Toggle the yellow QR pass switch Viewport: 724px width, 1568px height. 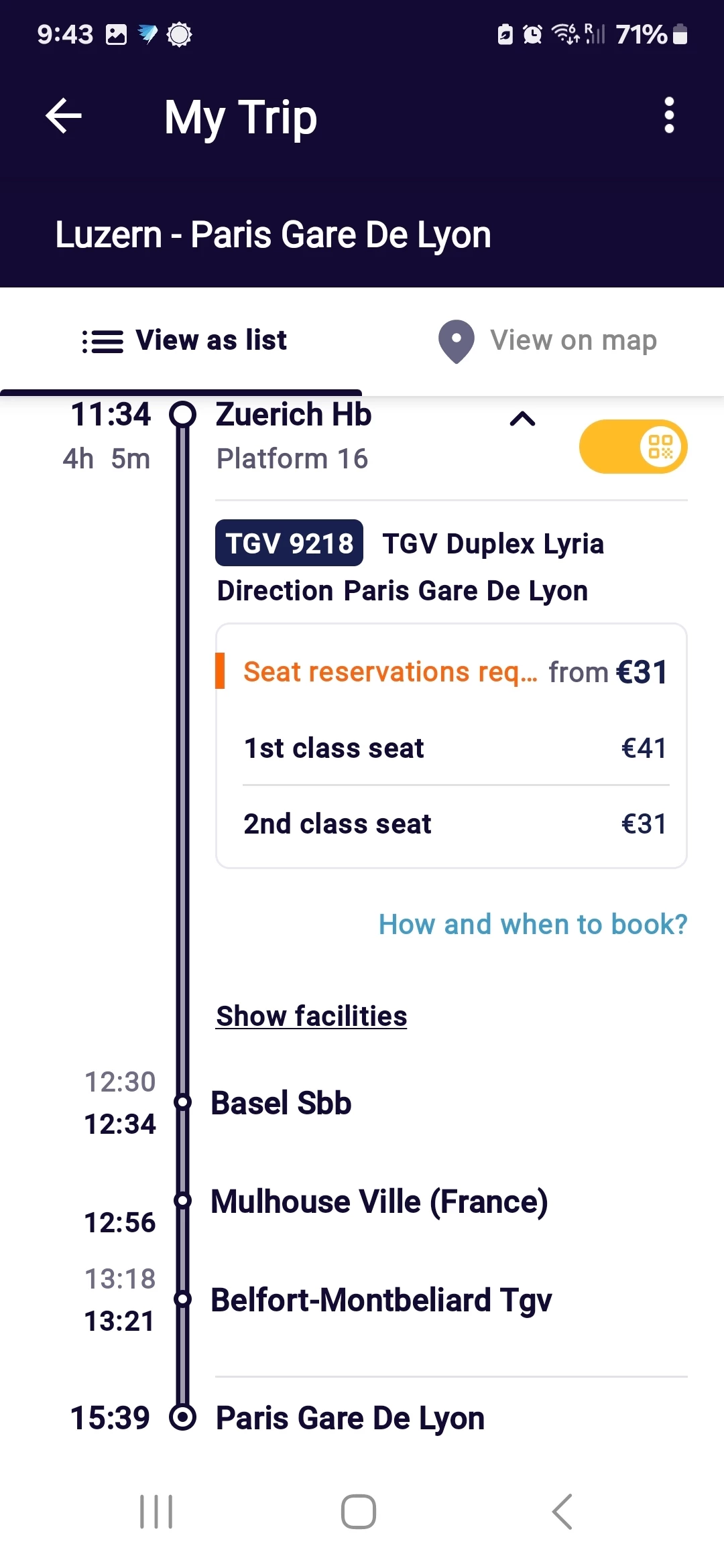[633, 447]
